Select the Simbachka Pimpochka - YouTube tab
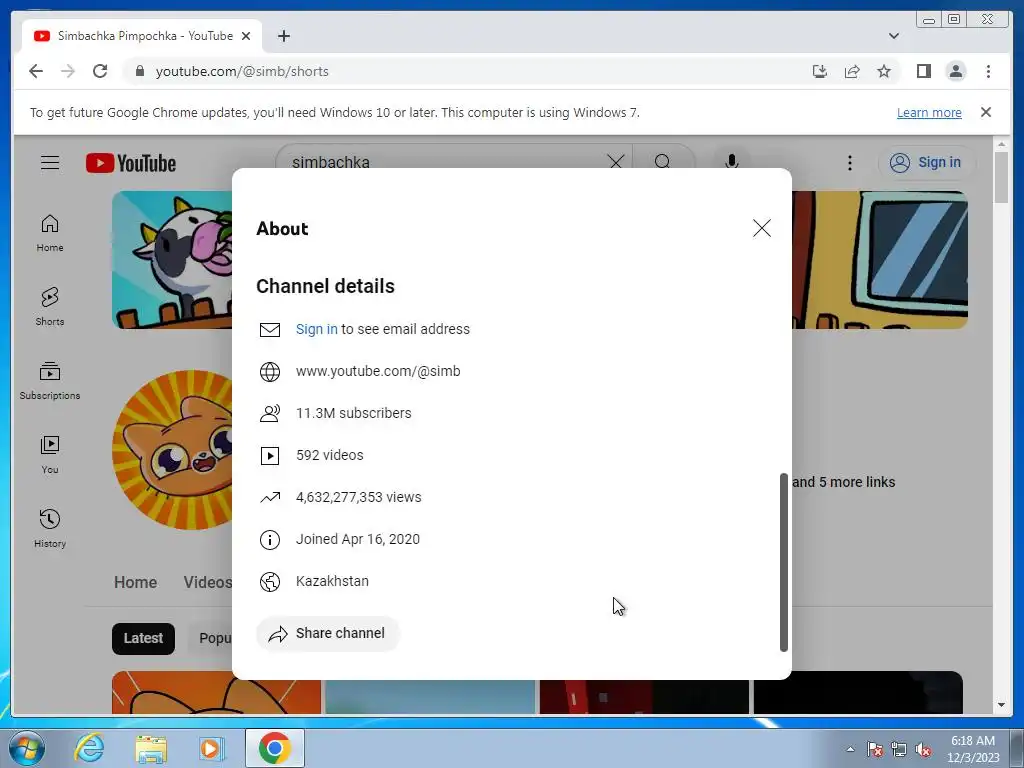 coord(142,36)
